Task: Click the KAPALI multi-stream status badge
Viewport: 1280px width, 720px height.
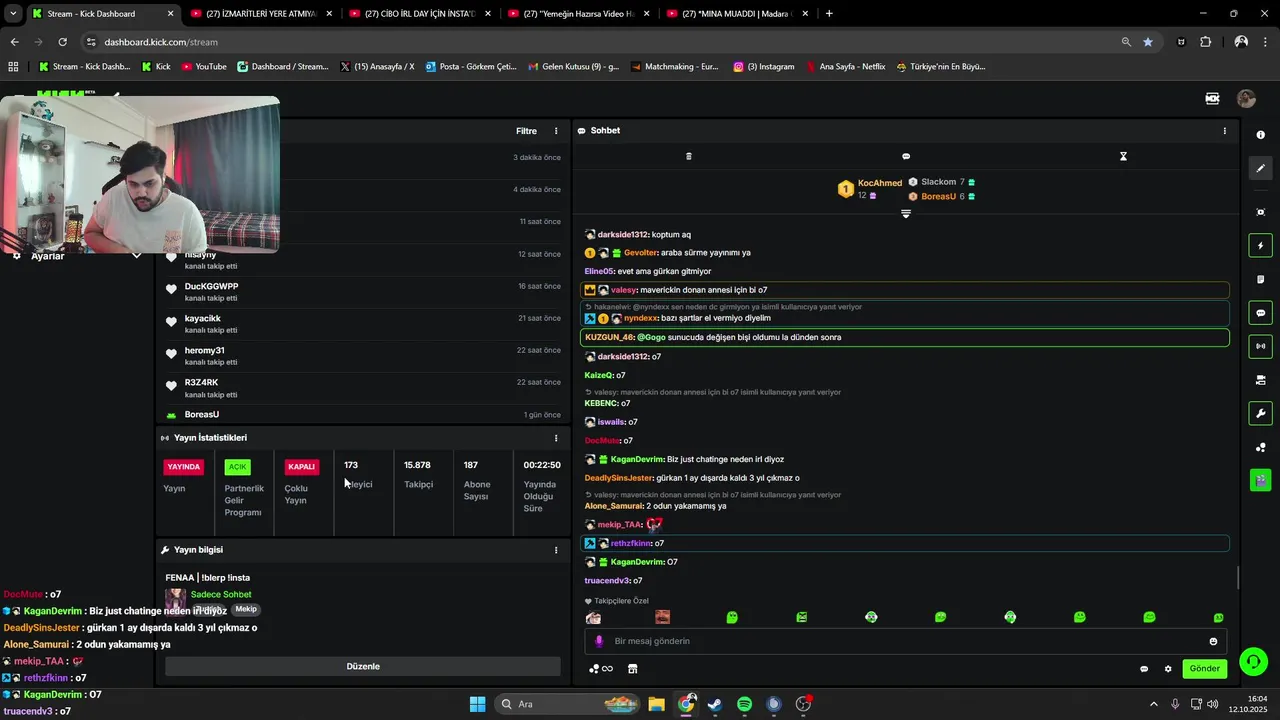Action: (x=301, y=467)
